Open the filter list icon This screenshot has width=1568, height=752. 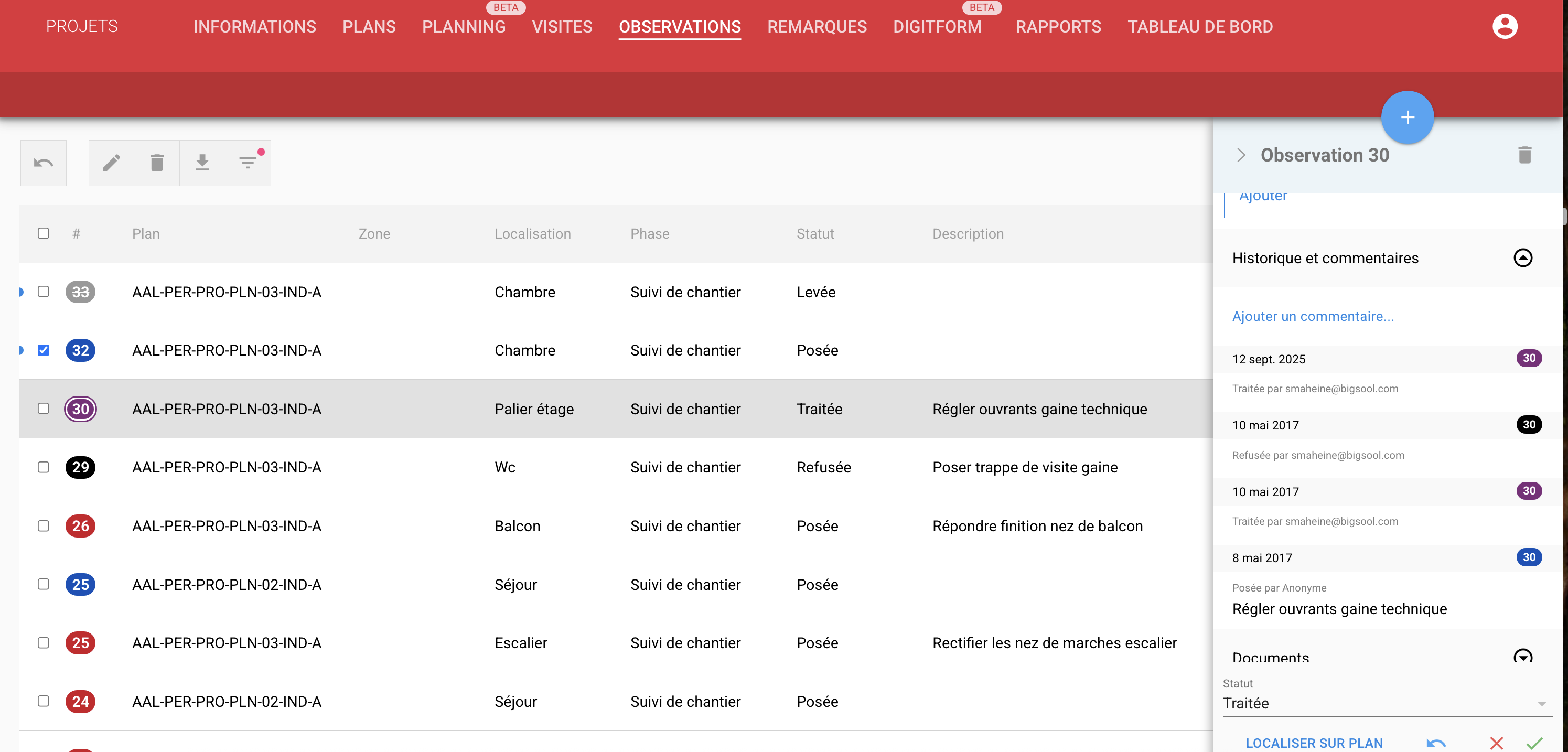[248, 163]
